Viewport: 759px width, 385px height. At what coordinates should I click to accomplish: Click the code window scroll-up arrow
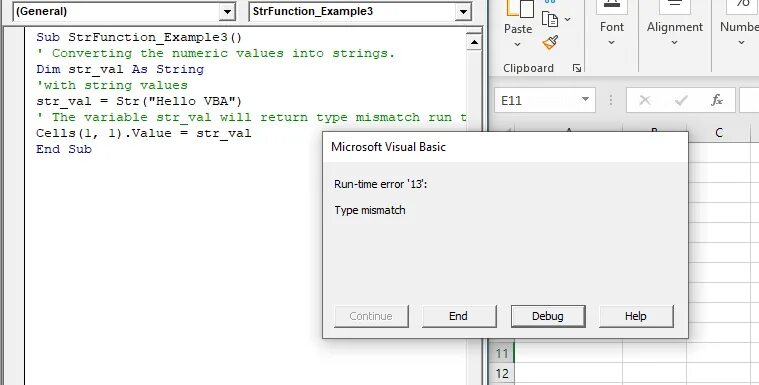(474, 43)
